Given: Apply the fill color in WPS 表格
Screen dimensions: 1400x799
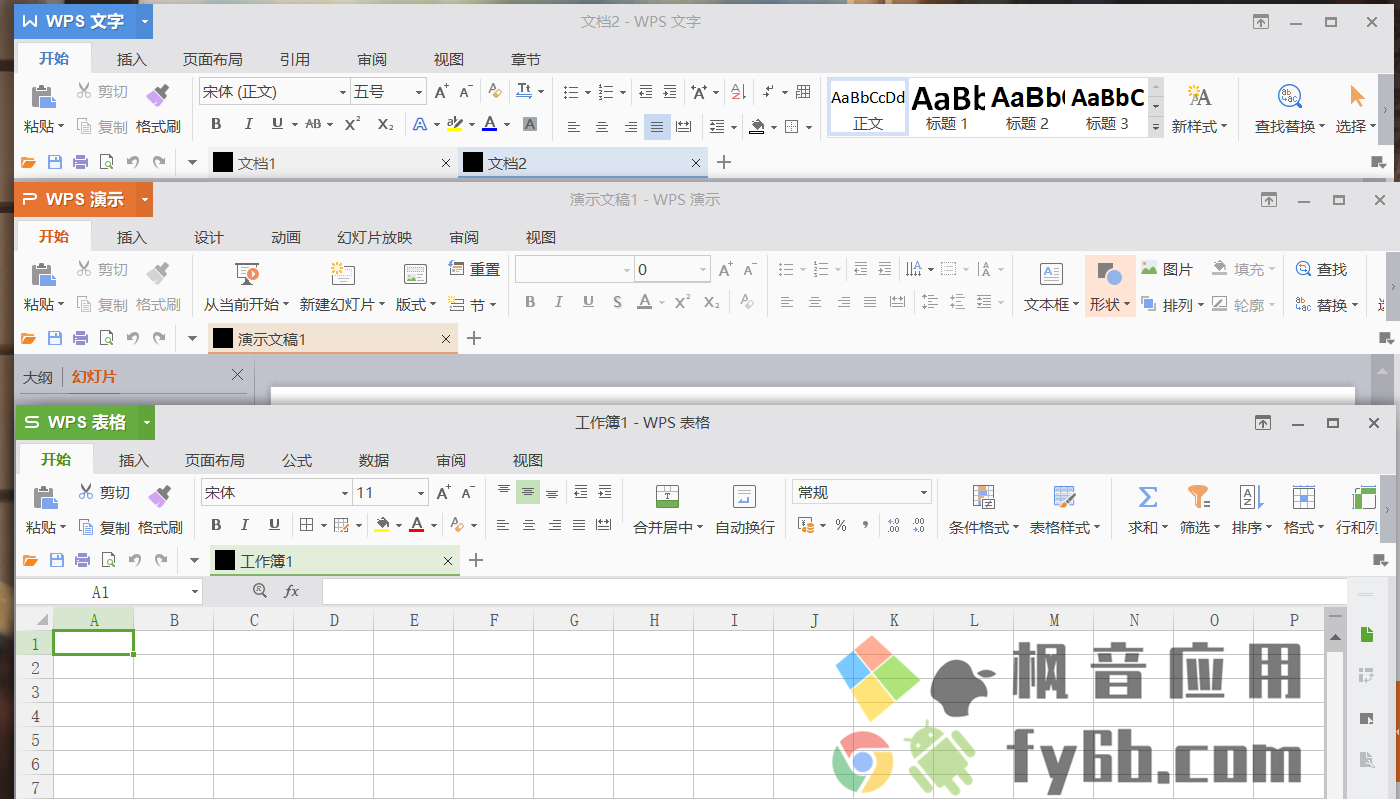Looking at the screenshot, I should click(382, 525).
